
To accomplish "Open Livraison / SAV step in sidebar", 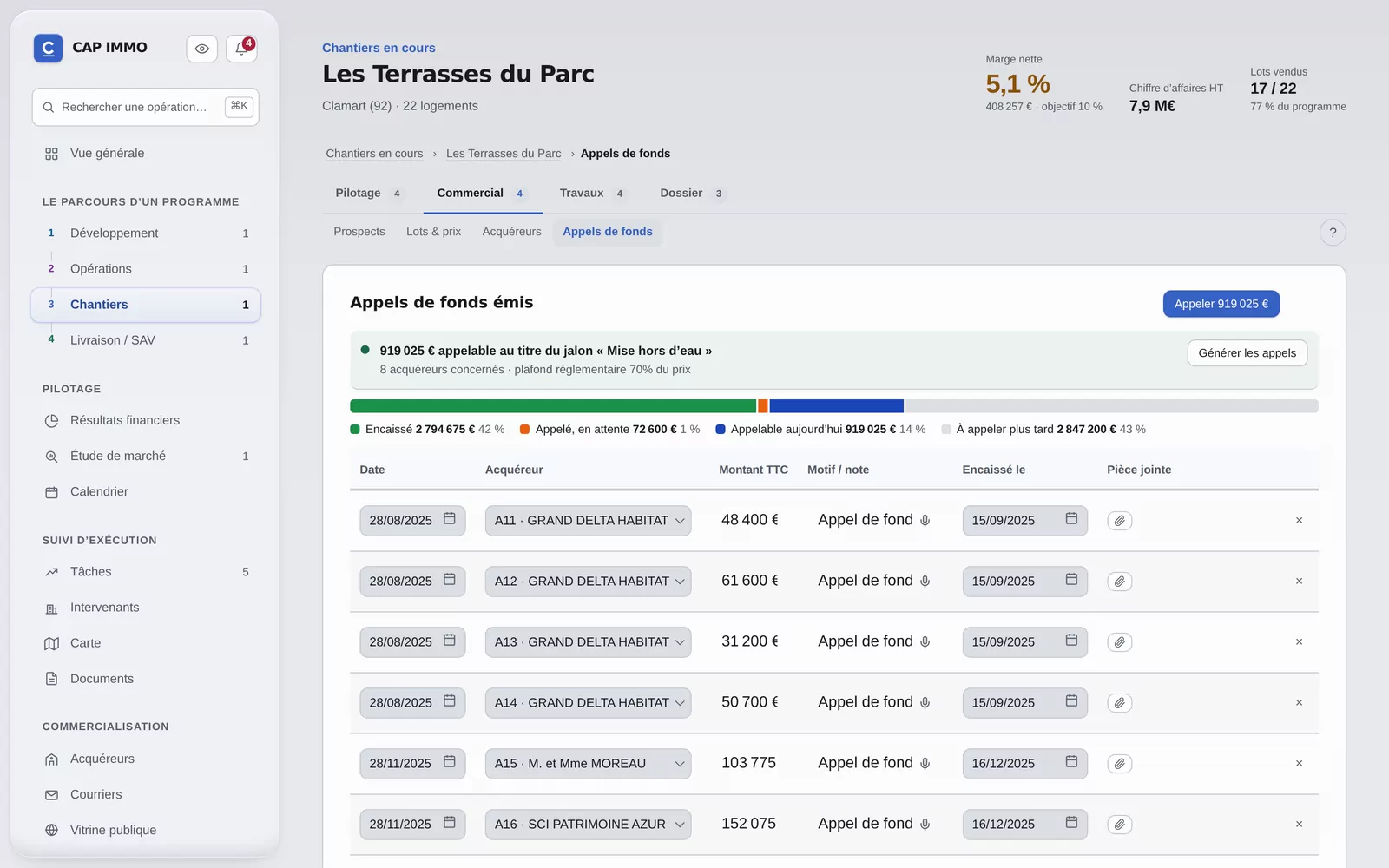I will click(145, 340).
